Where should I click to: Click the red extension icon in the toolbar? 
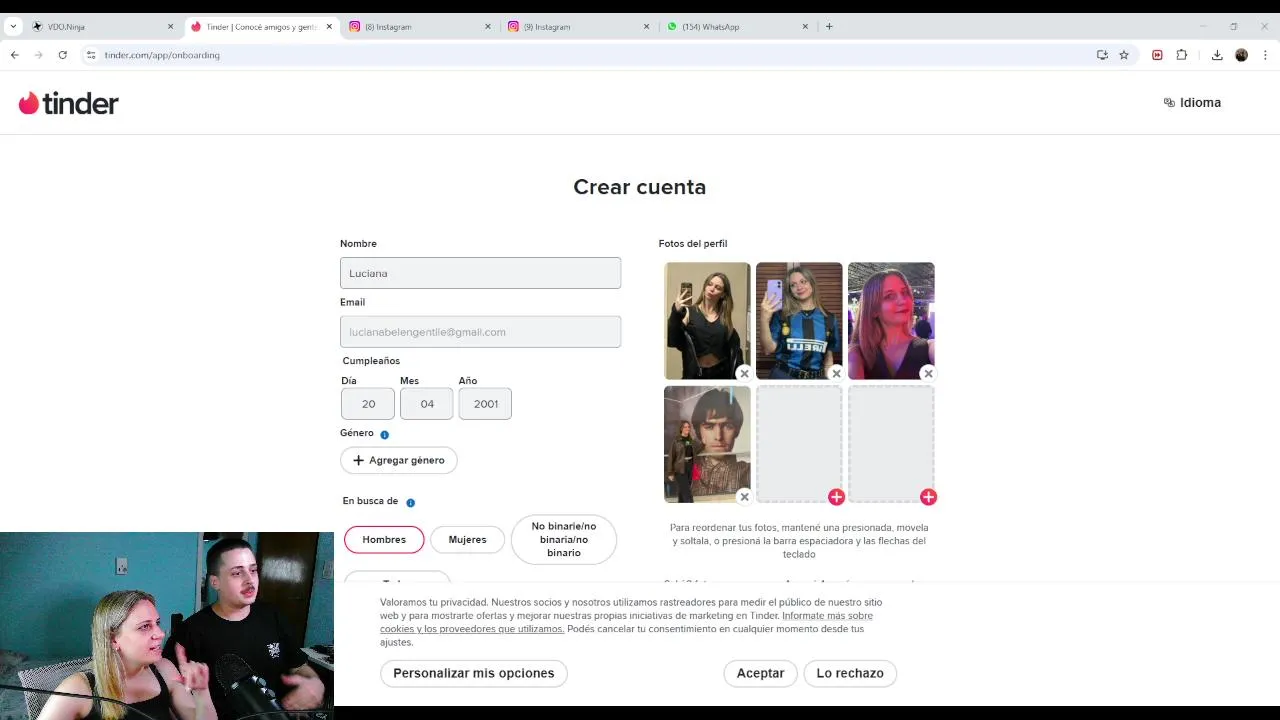point(1157,55)
